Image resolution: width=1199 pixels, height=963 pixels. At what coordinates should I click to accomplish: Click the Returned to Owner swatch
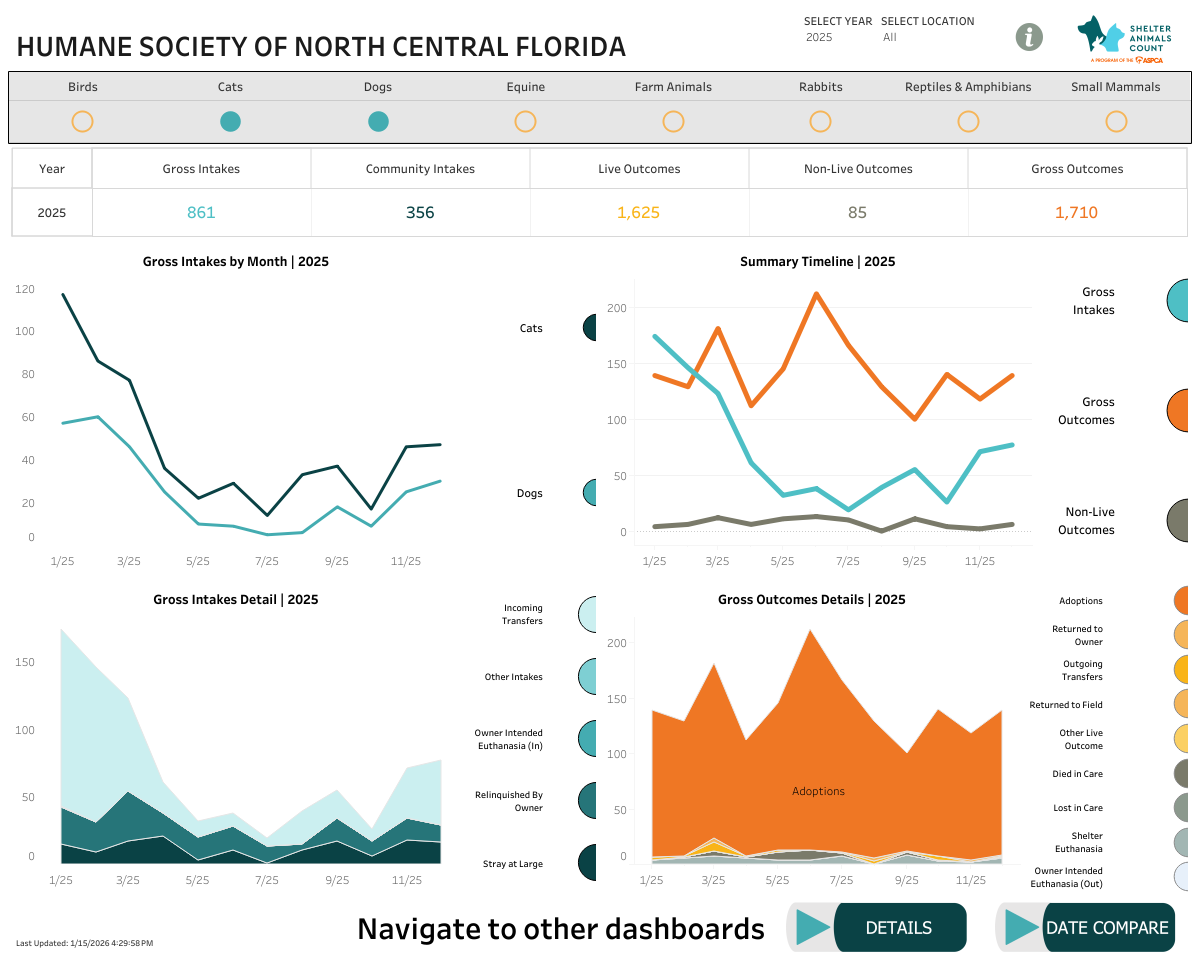(1181, 635)
